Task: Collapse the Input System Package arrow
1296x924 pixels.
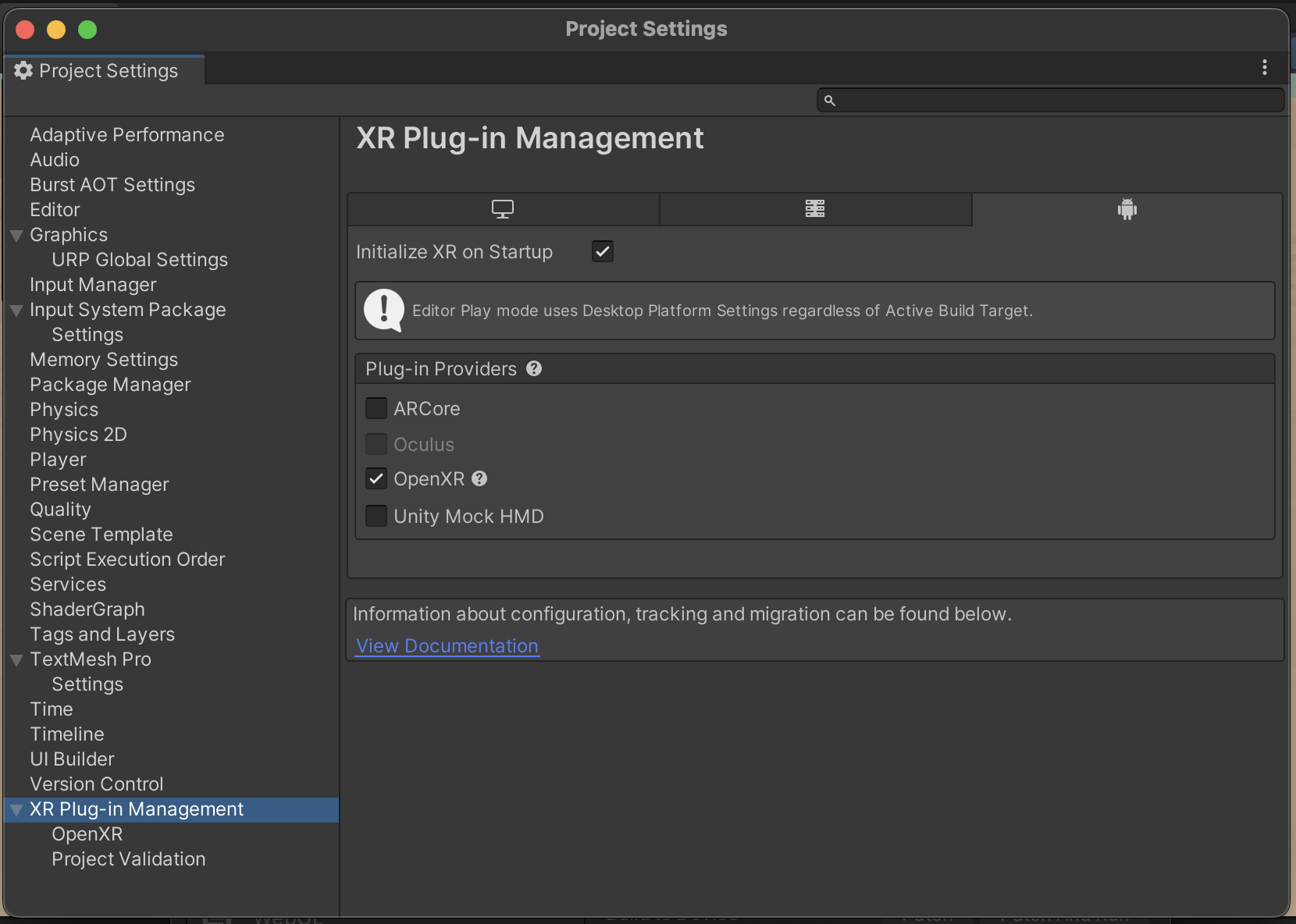Action: pyautogui.click(x=16, y=311)
